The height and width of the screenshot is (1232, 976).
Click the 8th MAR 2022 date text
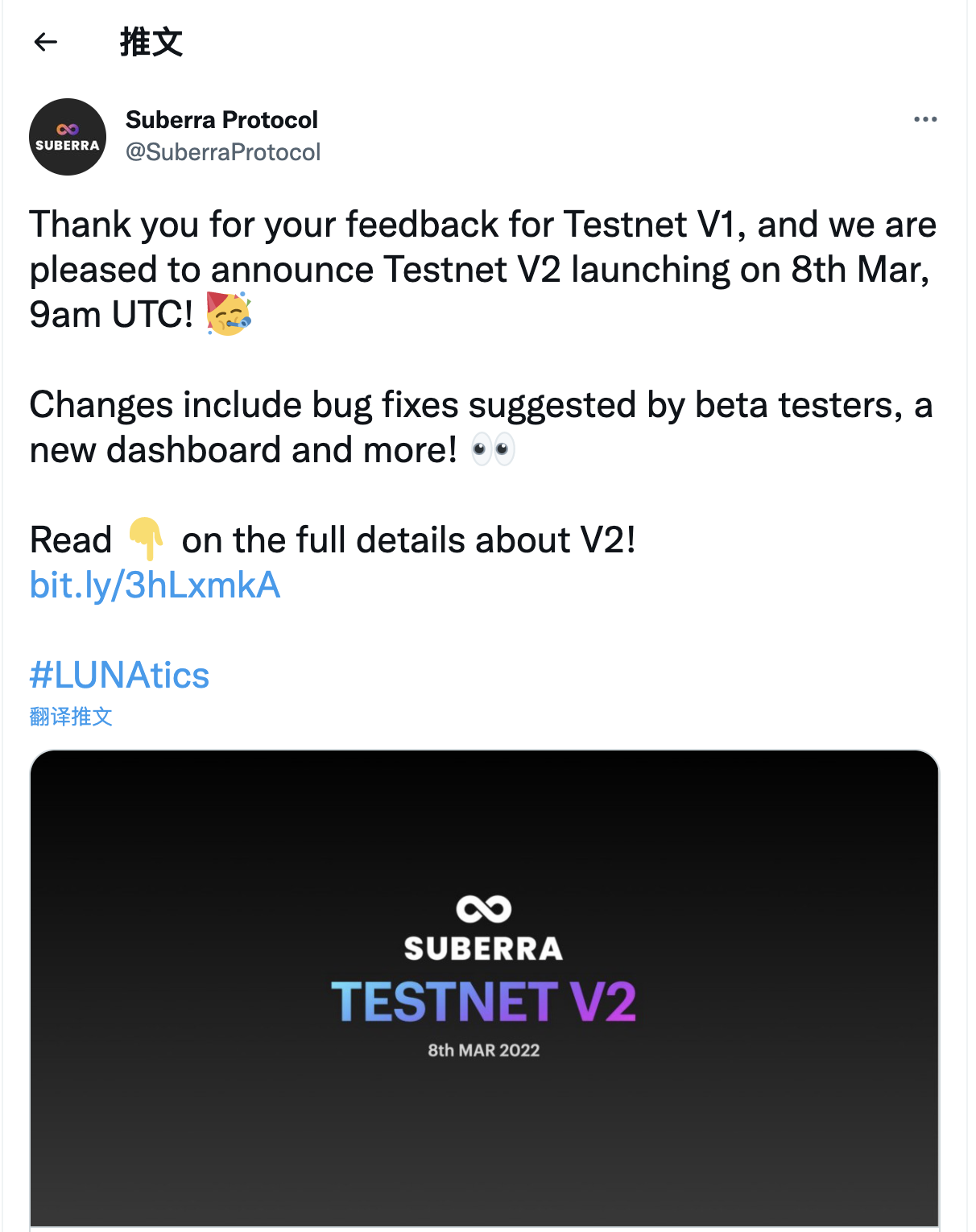483,1050
